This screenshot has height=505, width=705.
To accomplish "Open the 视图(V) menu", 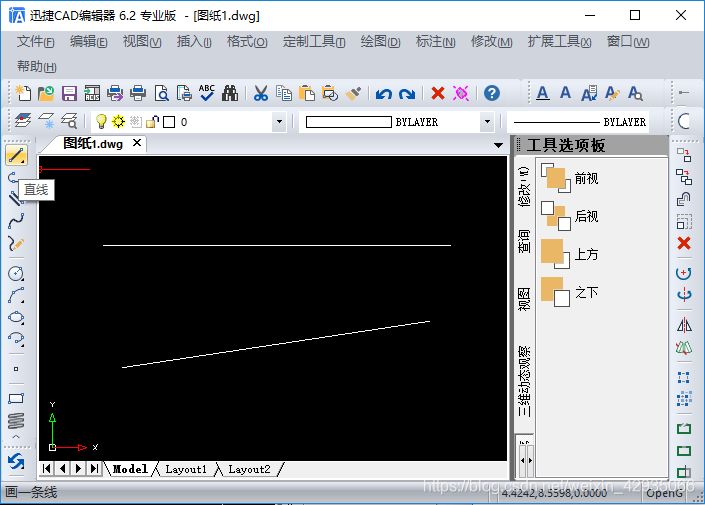I will [142, 42].
